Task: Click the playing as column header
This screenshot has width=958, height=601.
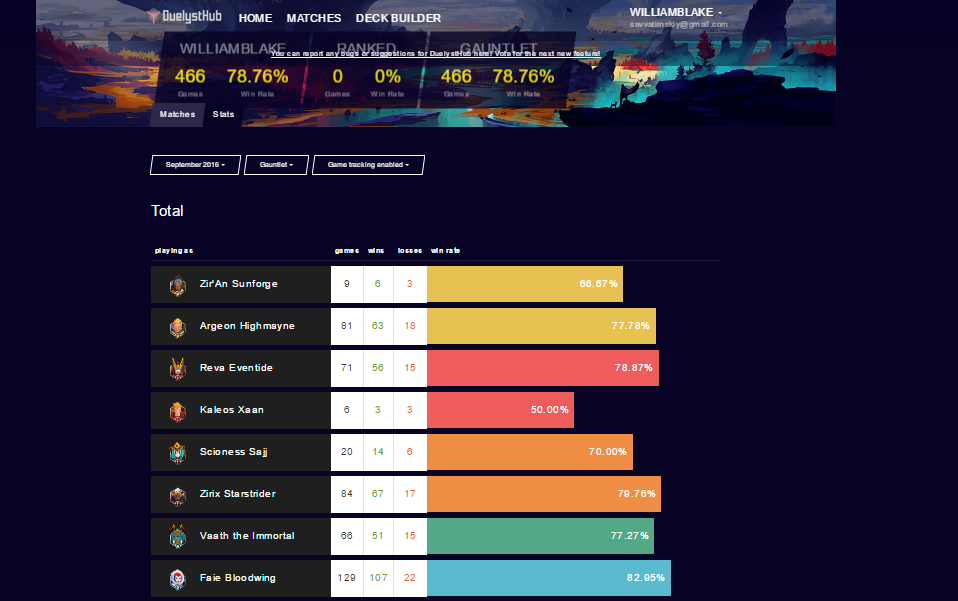Action: (x=174, y=250)
